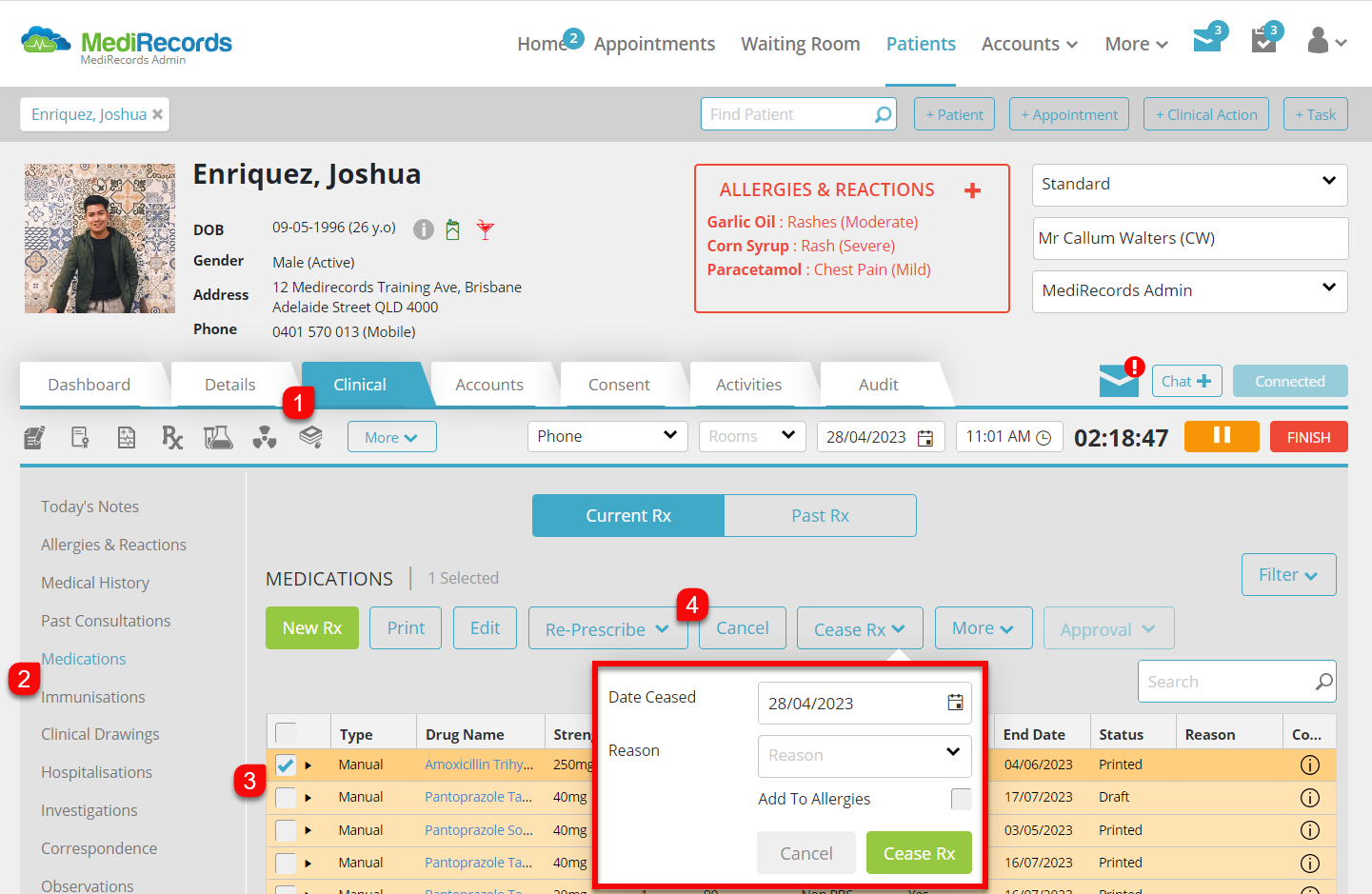Select Allergies & Reactions in sidebar

[113, 545]
